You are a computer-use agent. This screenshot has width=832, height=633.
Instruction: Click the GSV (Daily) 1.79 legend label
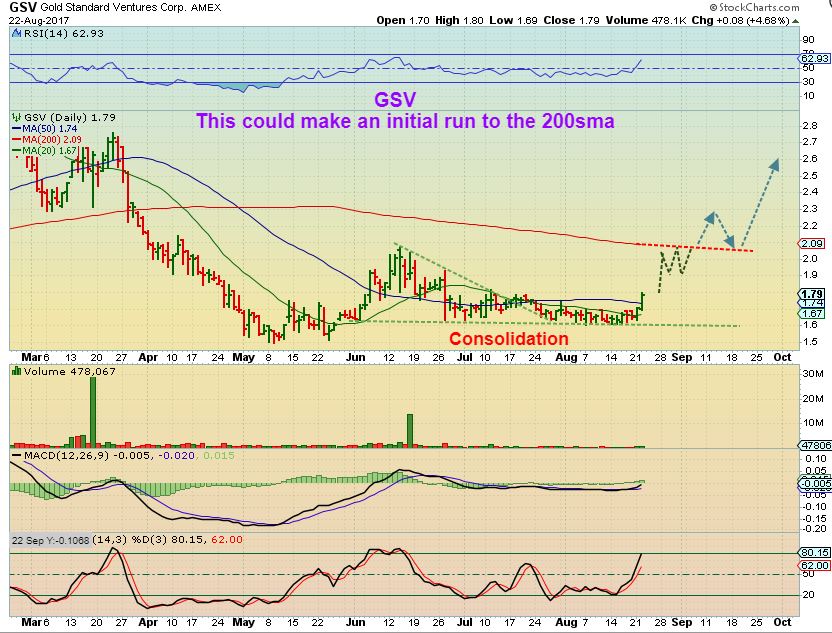[x=70, y=117]
